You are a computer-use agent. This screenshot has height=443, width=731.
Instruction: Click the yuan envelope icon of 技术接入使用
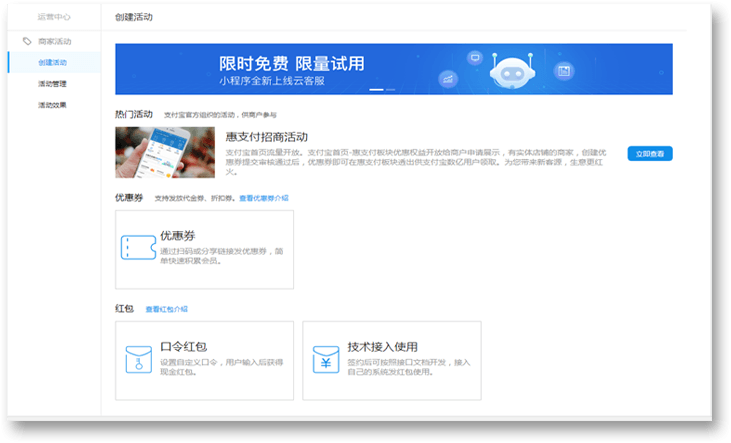325,359
